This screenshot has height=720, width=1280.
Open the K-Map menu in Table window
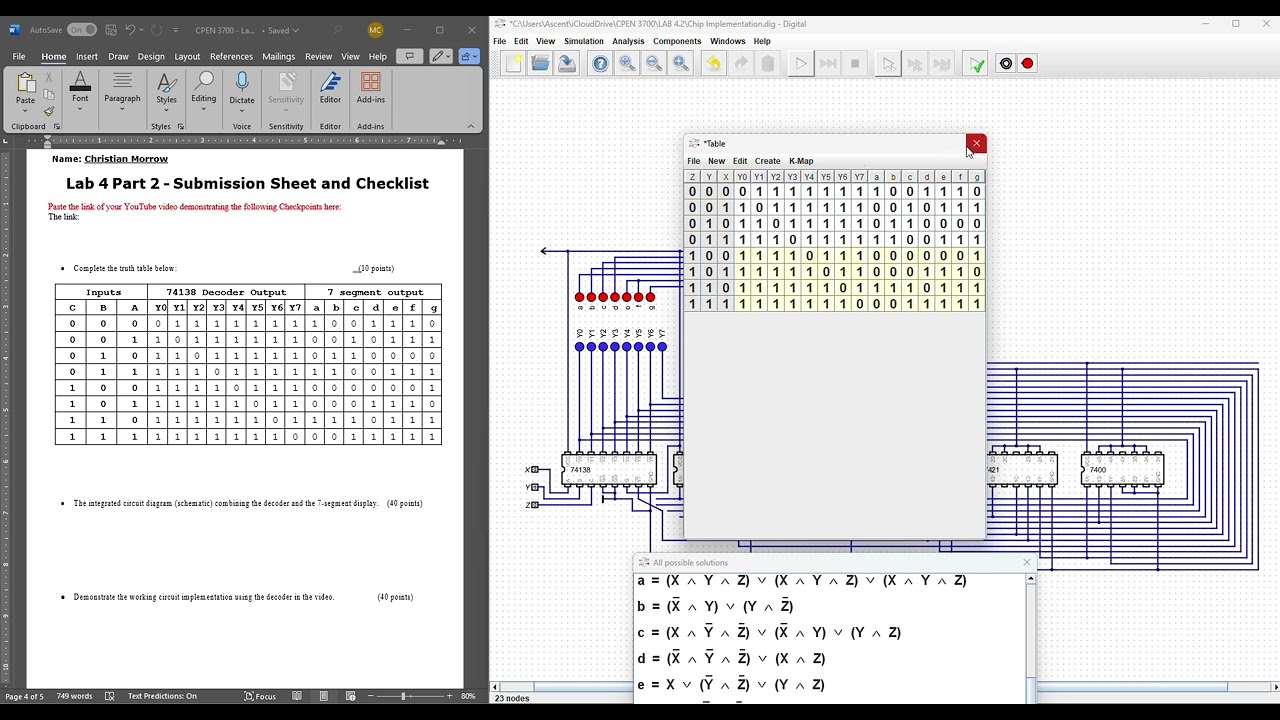pyautogui.click(x=801, y=161)
